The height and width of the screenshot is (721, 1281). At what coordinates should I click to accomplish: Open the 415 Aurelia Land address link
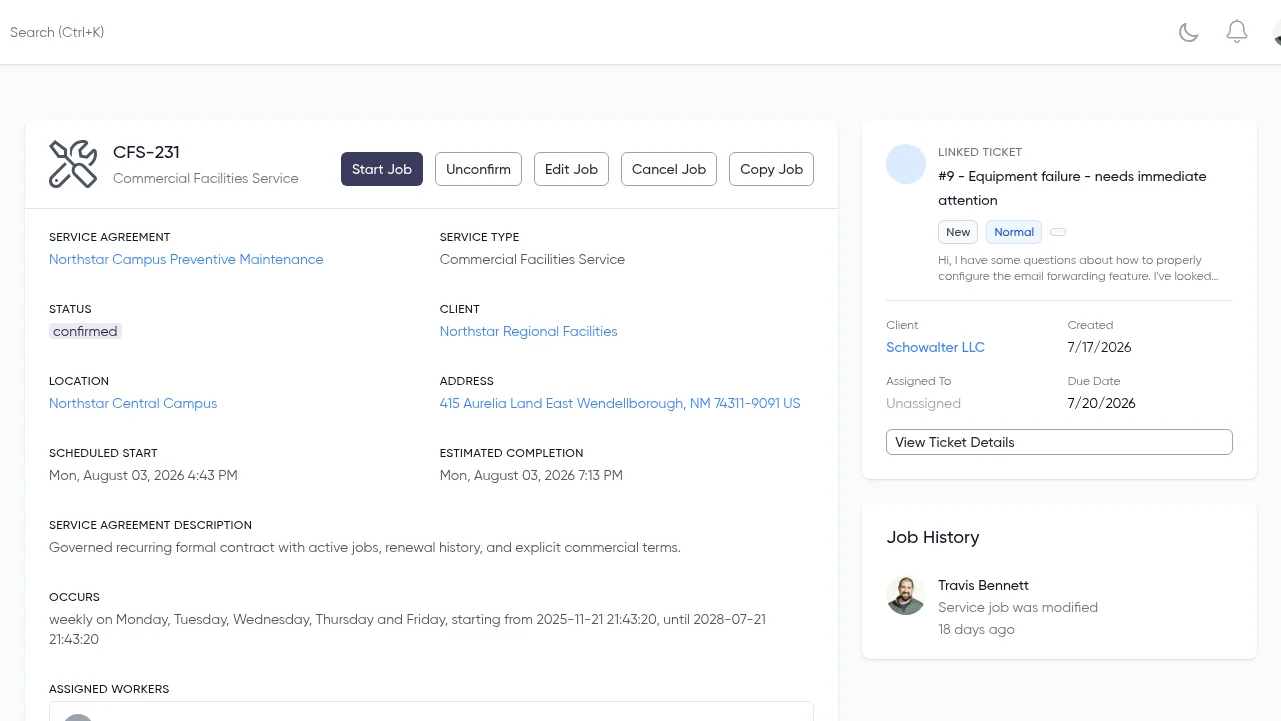tap(620, 403)
